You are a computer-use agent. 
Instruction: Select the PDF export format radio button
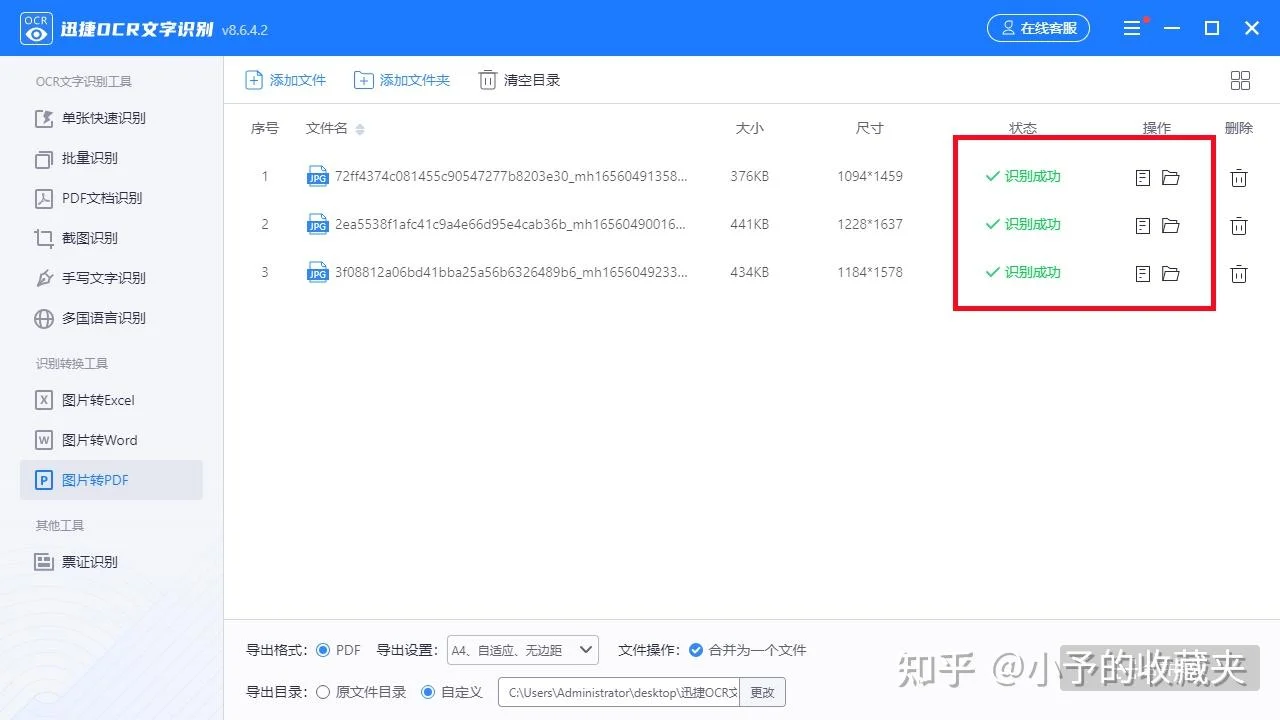click(x=323, y=649)
